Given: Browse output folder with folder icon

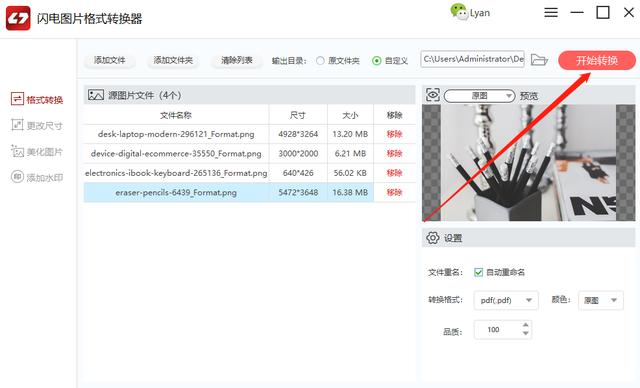Looking at the screenshot, I should pyautogui.click(x=539, y=60).
